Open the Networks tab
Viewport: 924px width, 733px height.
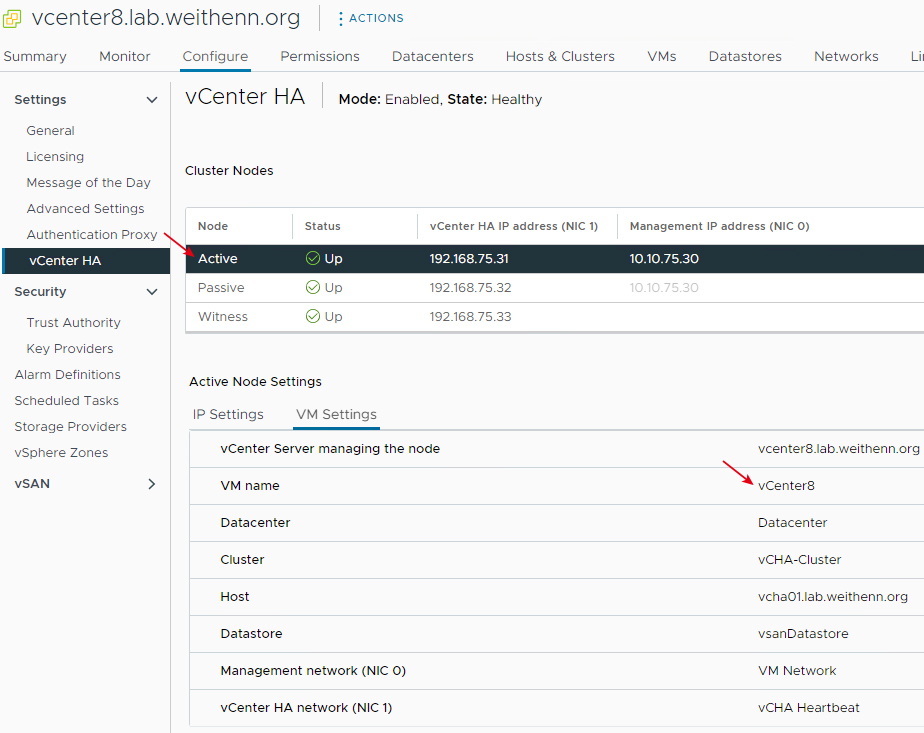846,57
